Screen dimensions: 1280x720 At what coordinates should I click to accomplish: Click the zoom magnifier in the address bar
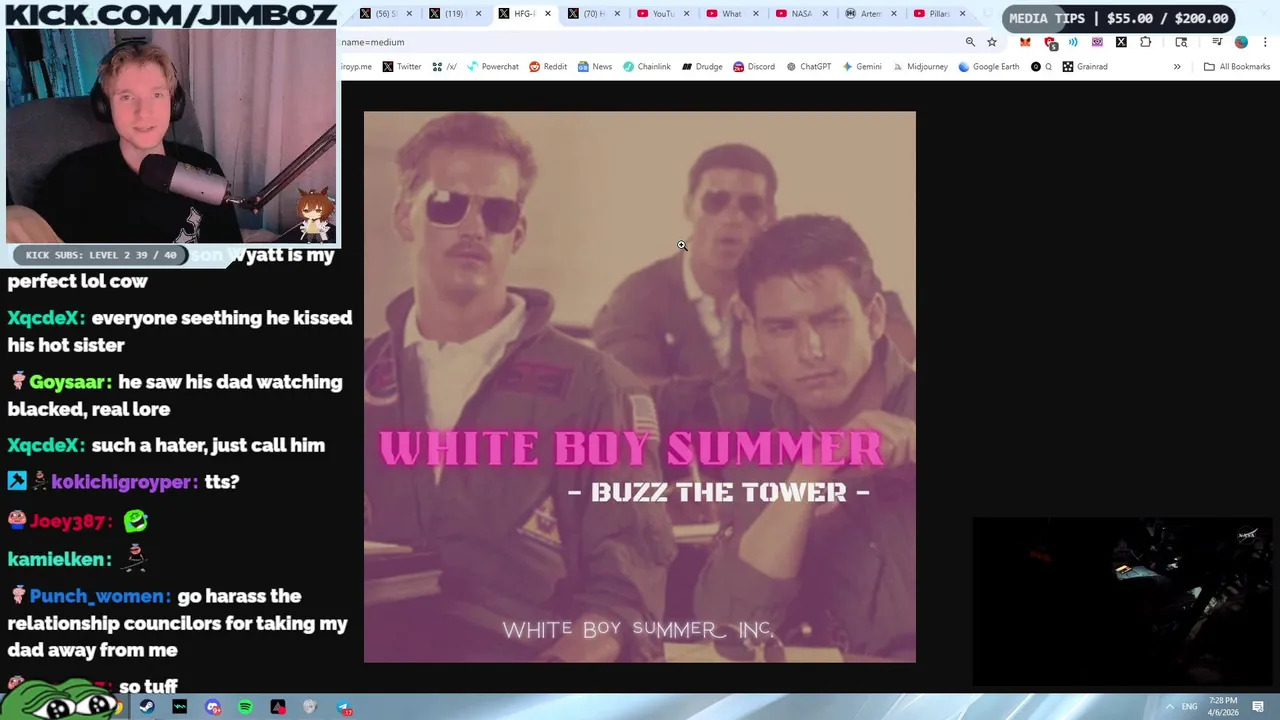coord(970,42)
